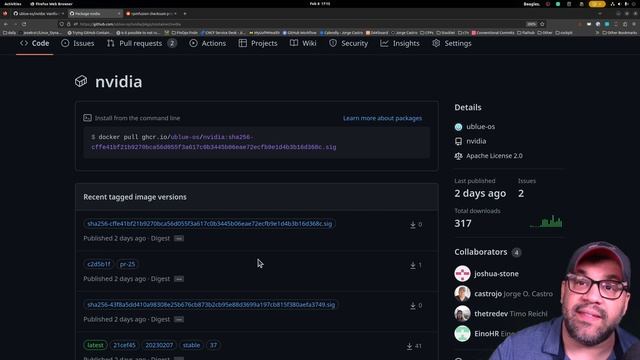Click EinoHR's avatar
Viewport: 640px width, 360px height.
click(462, 333)
